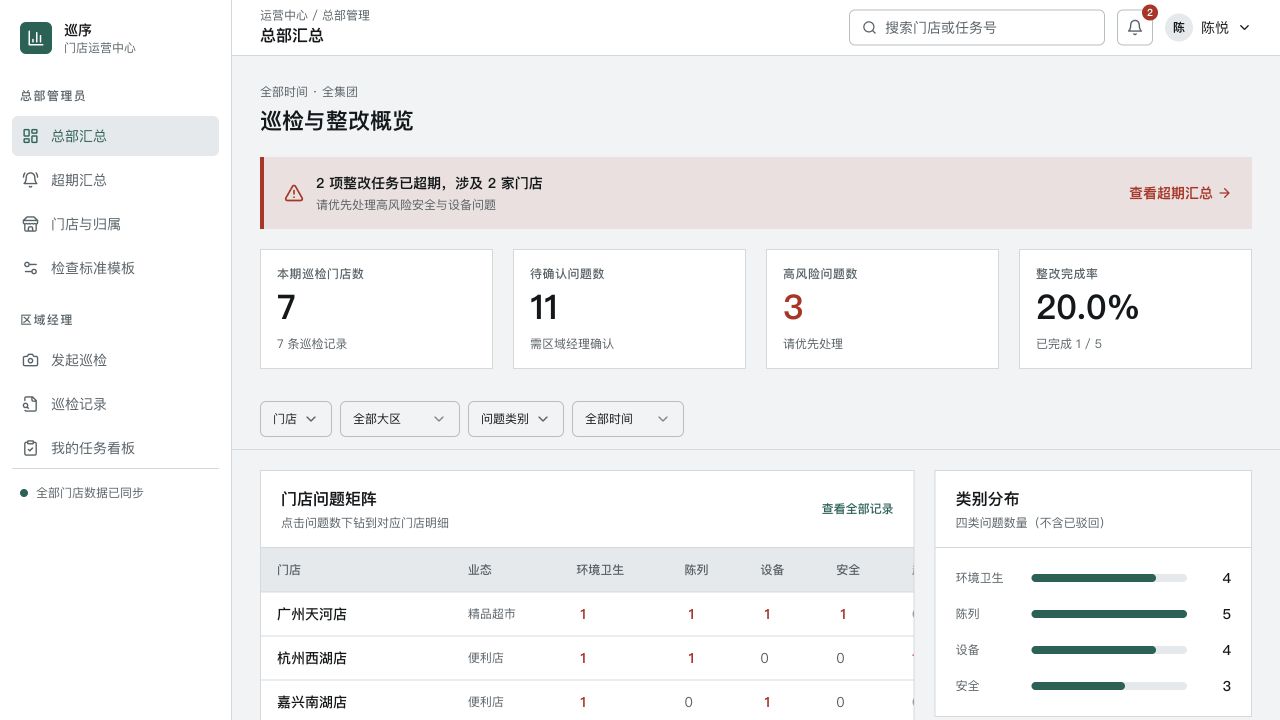Viewport: 1280px width, 720px height.
Task: Click the 陈 user avatar
Action: (x=1179, y=28)
